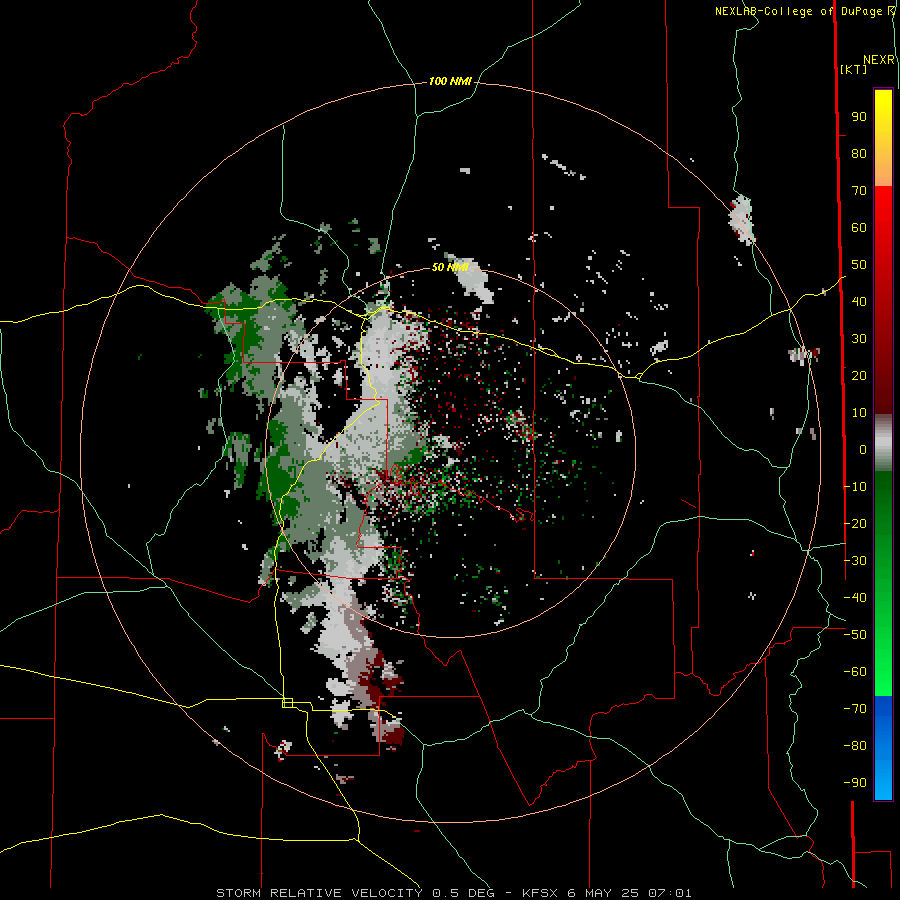This screenshot has width=900, height=900.
Task: Select the -10 value on the velocity scale
Action: coord(855,487)
